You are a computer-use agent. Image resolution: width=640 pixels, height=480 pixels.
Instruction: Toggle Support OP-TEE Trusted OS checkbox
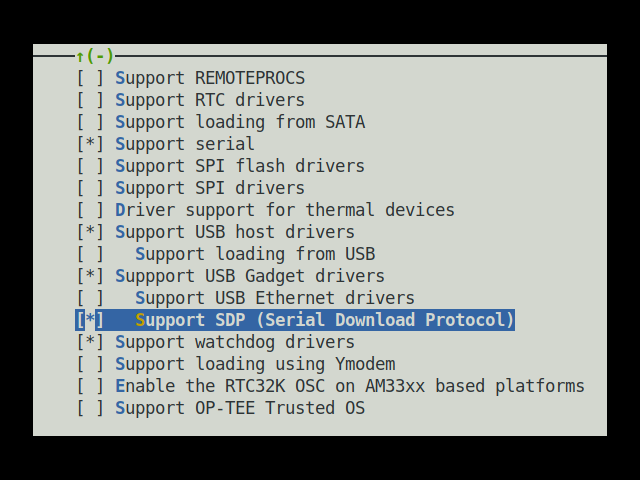point(91,408)
